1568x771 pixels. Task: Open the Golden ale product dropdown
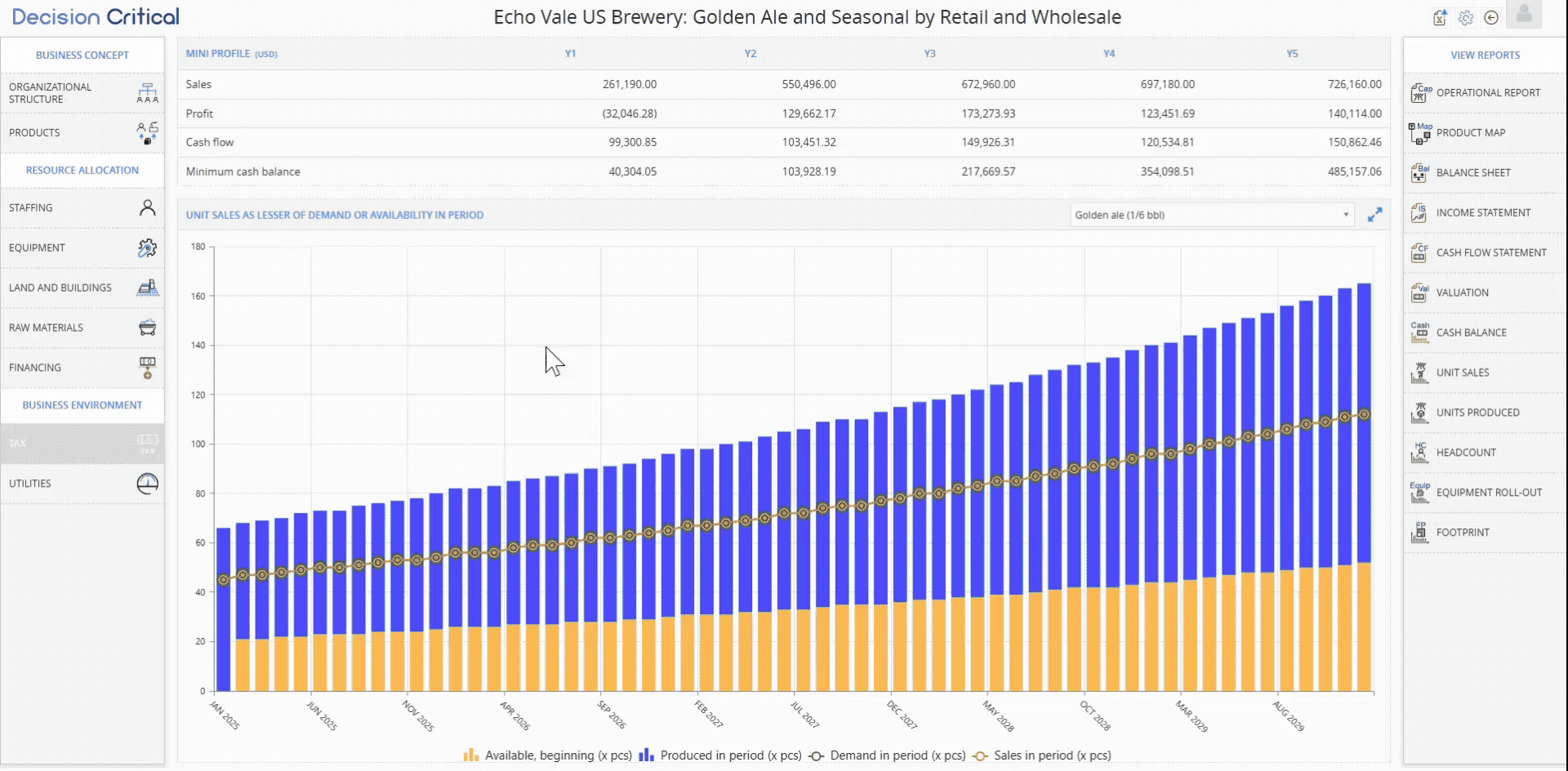click(1212, 215)
